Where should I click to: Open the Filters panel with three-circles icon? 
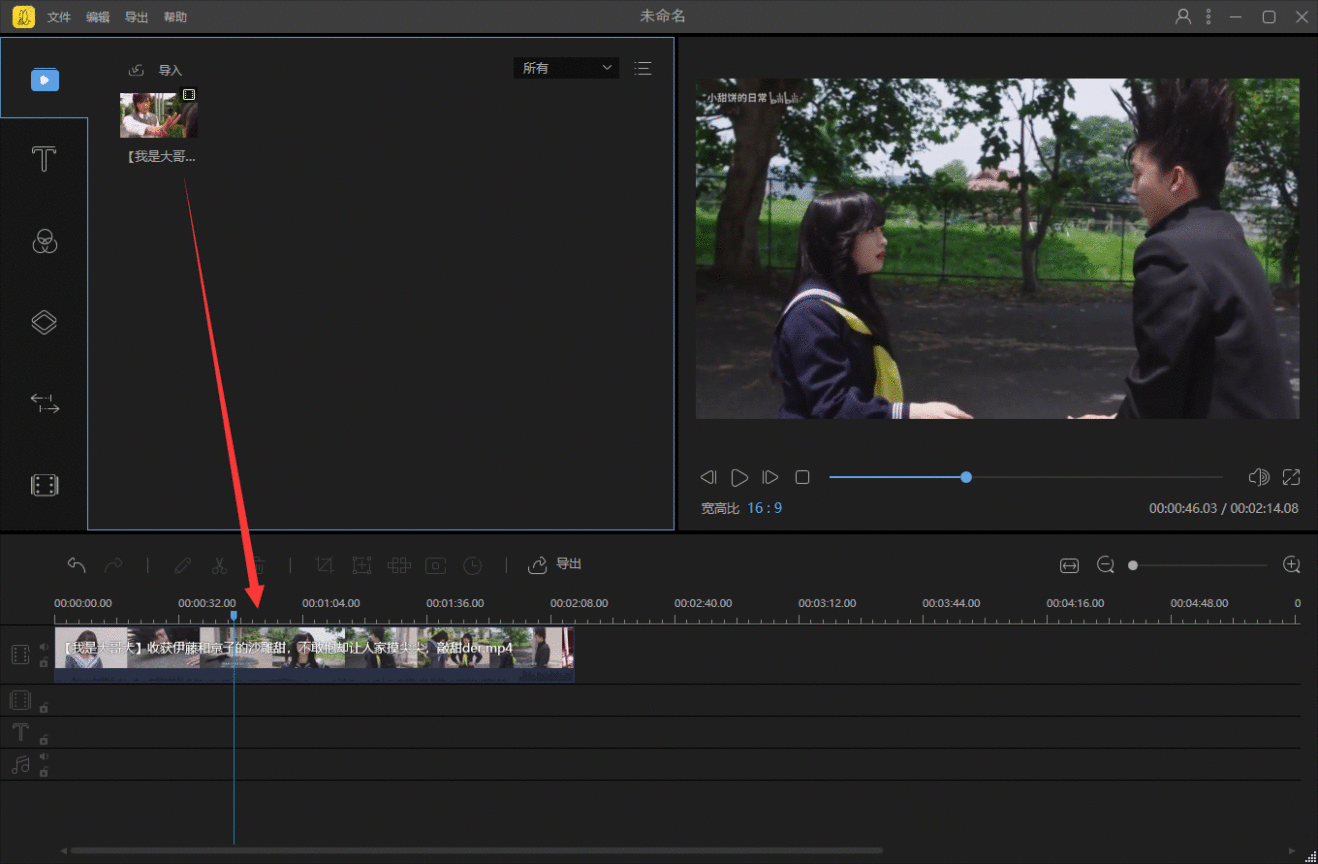point(44,241)
